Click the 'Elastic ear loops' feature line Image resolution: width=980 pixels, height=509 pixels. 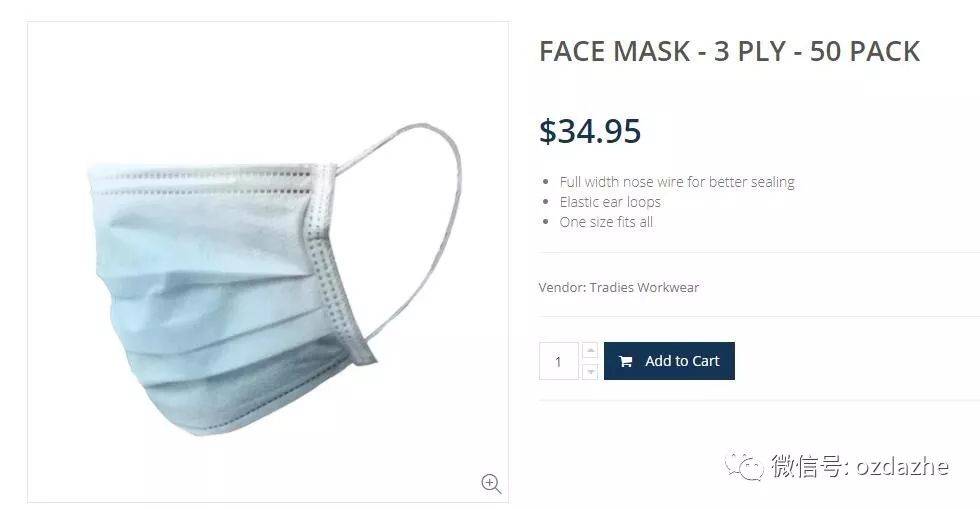click(610, 202)
